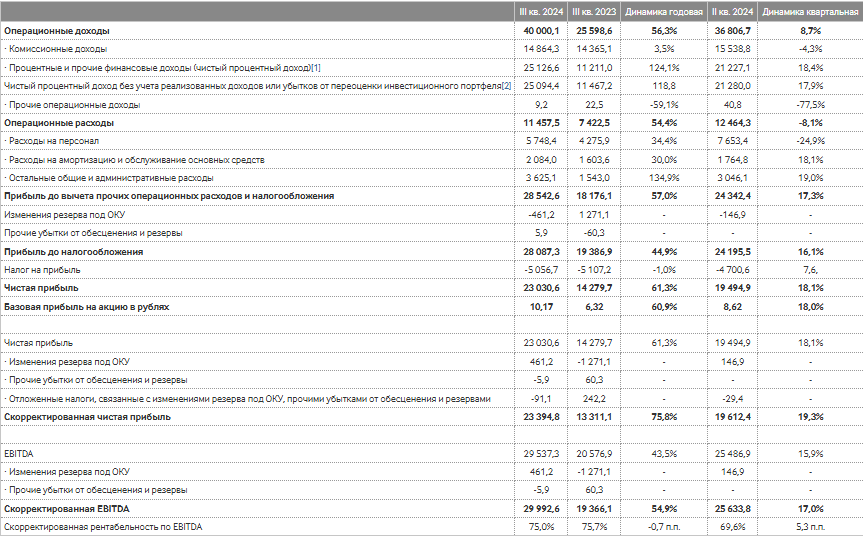Click -77,5% quarterly dynamics value
This screenshot has width=863, height=537.
810,105
